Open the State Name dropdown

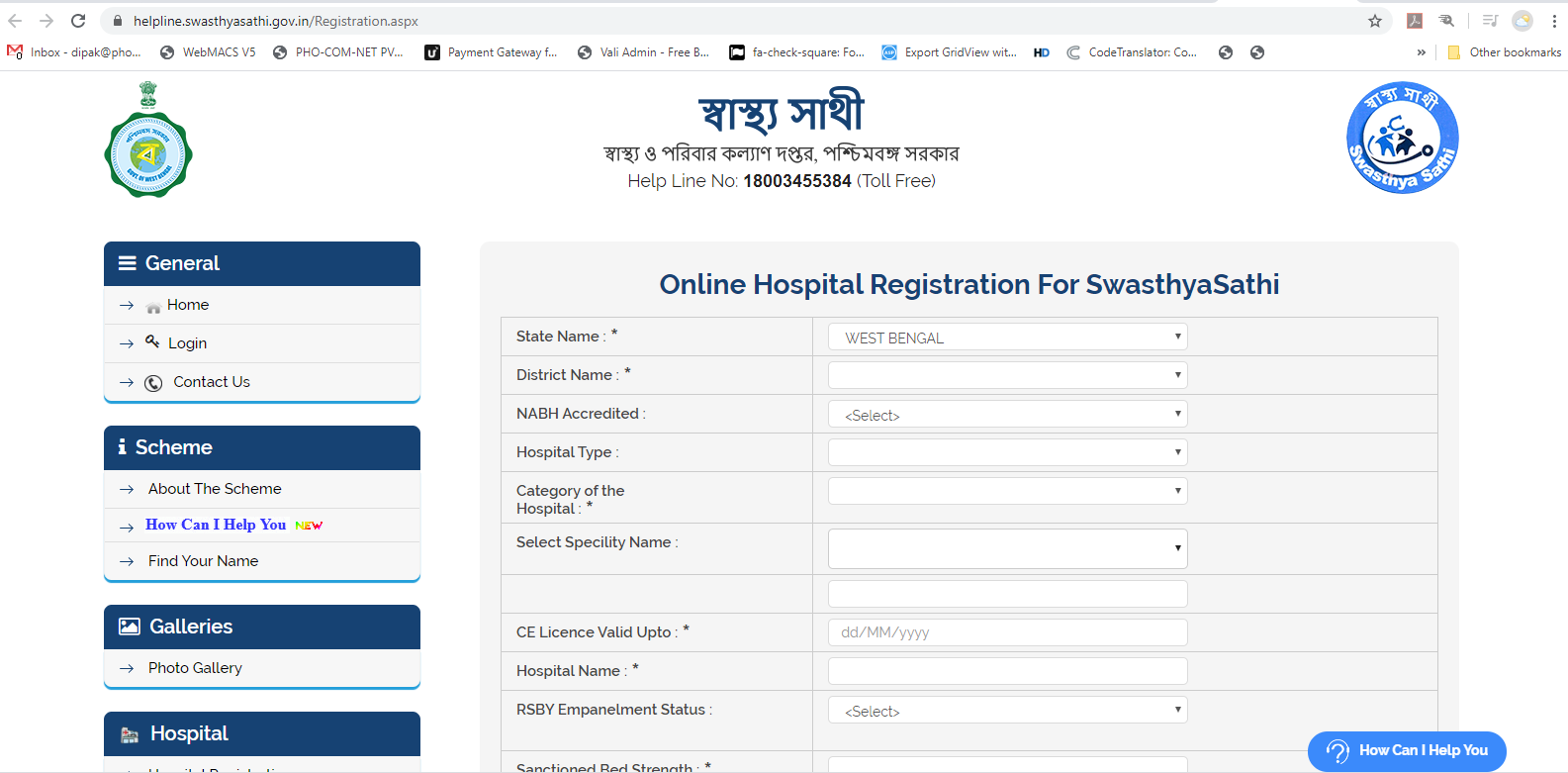click(1007, 338)
